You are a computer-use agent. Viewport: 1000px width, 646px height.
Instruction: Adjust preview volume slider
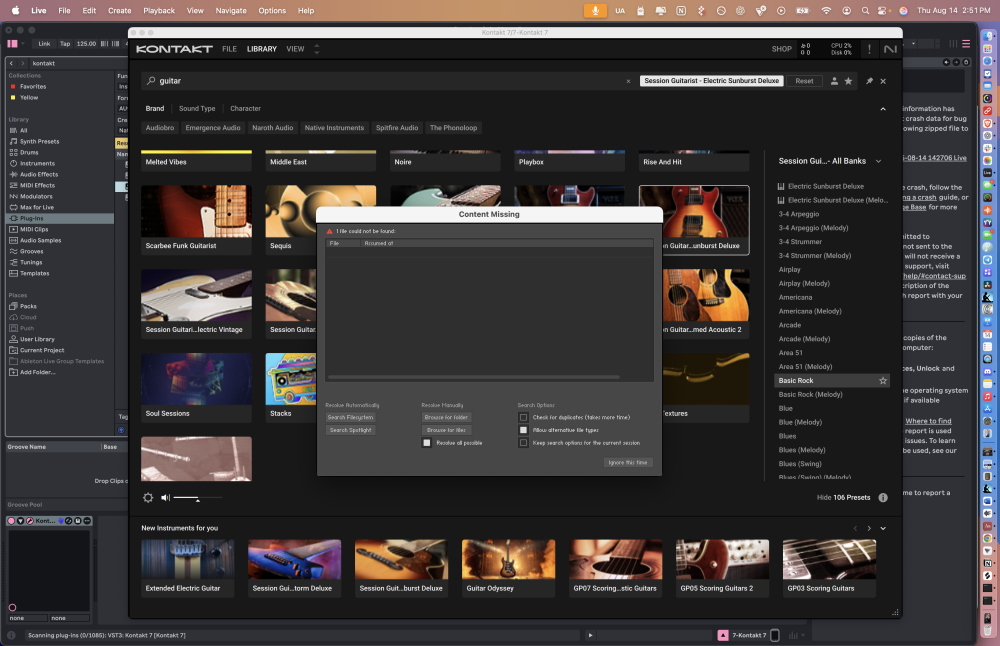coord(198,498)
